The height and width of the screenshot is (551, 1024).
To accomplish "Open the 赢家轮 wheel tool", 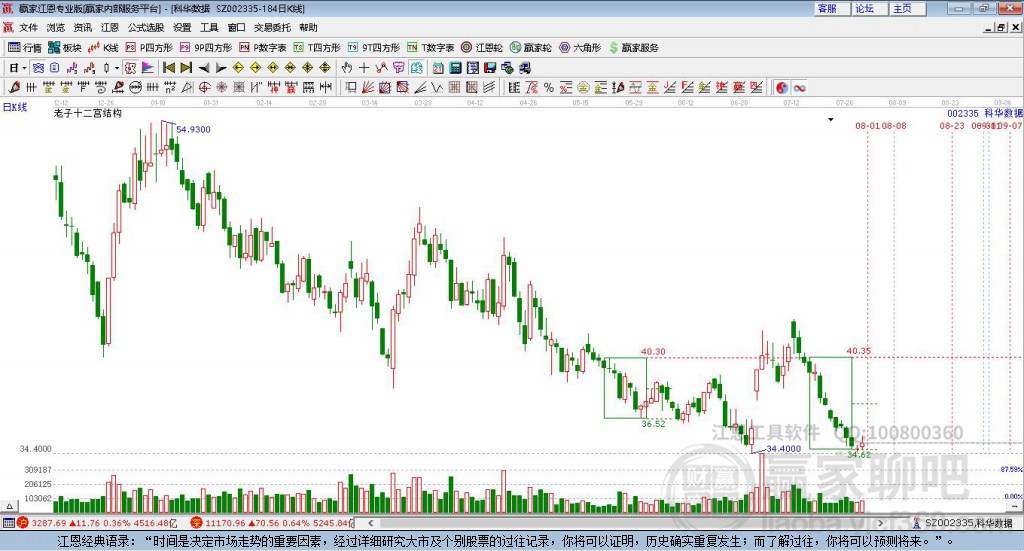I will 531,48.
